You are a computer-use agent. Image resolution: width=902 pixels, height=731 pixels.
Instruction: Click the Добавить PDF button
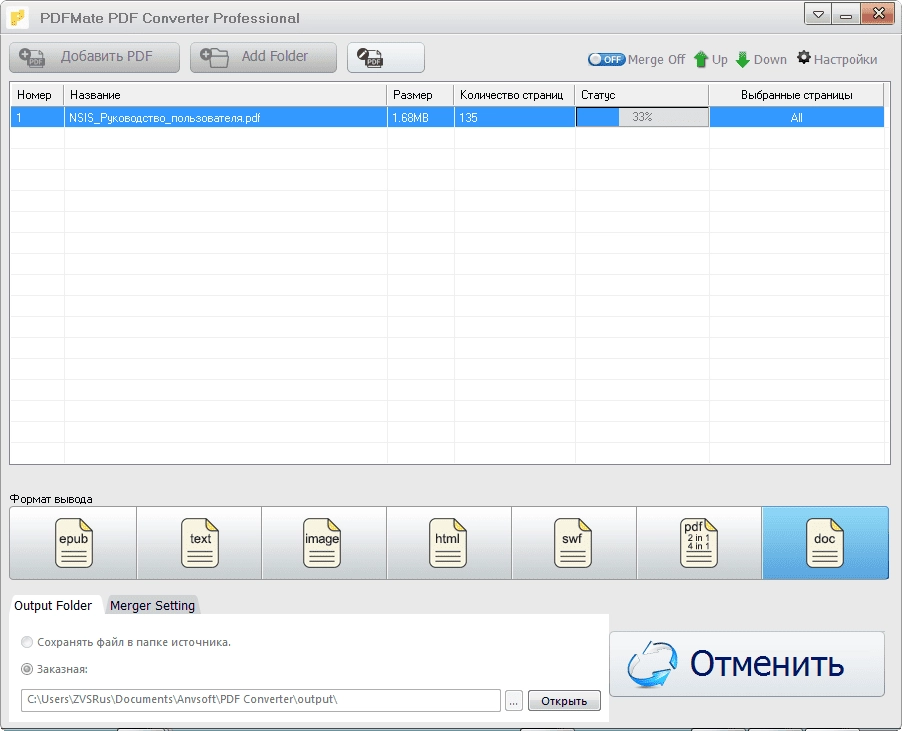pos(94,58)
